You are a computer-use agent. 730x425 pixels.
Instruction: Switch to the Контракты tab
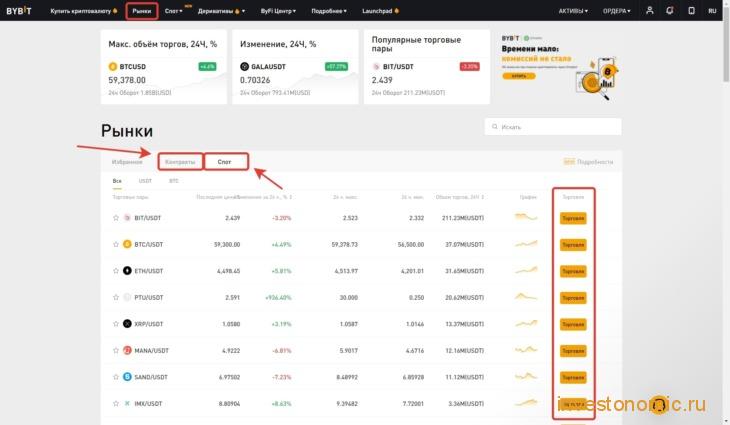pyautogui.click(x=180, y=162)
